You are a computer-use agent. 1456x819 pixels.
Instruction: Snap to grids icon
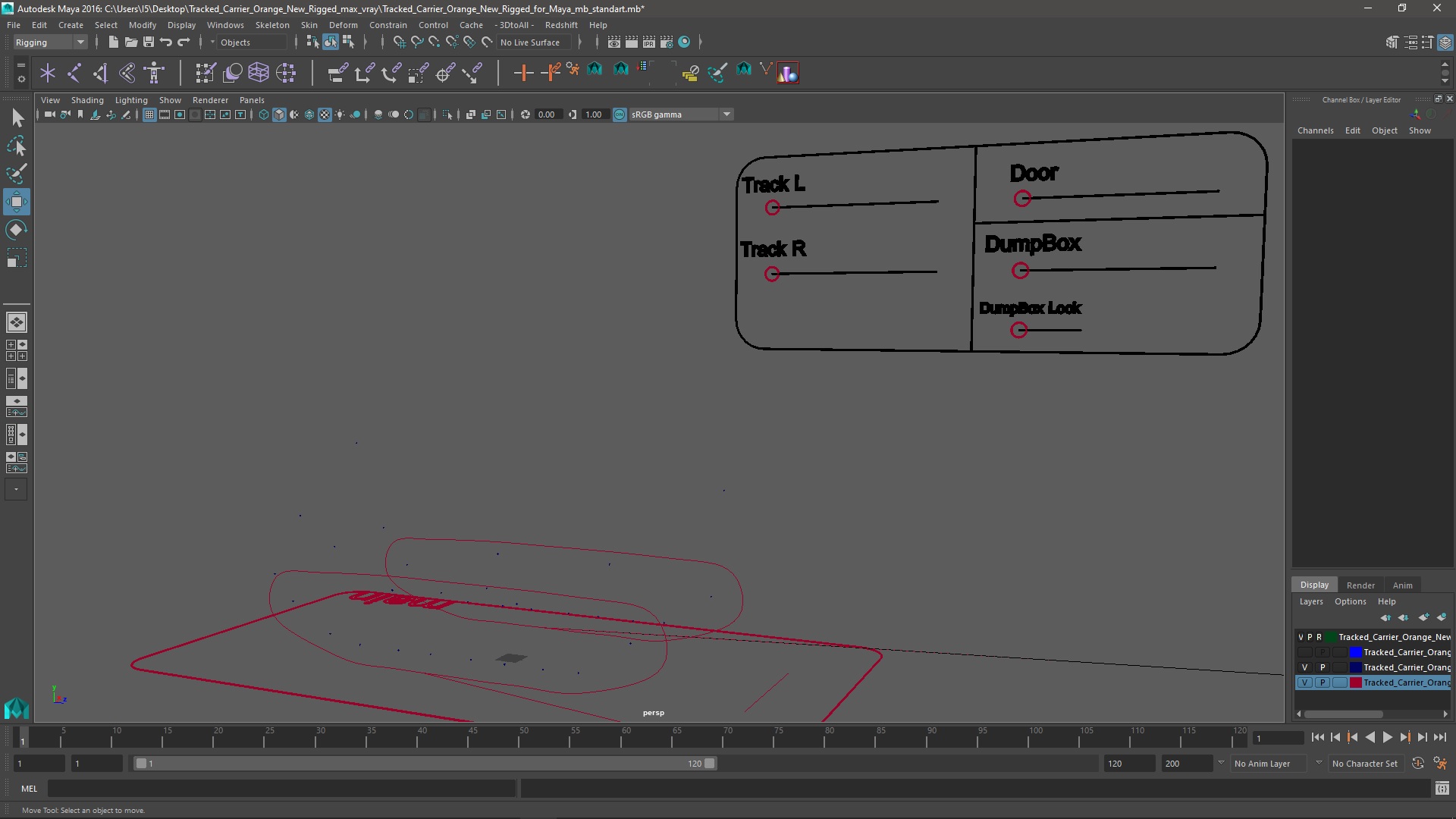coord(399,42)
